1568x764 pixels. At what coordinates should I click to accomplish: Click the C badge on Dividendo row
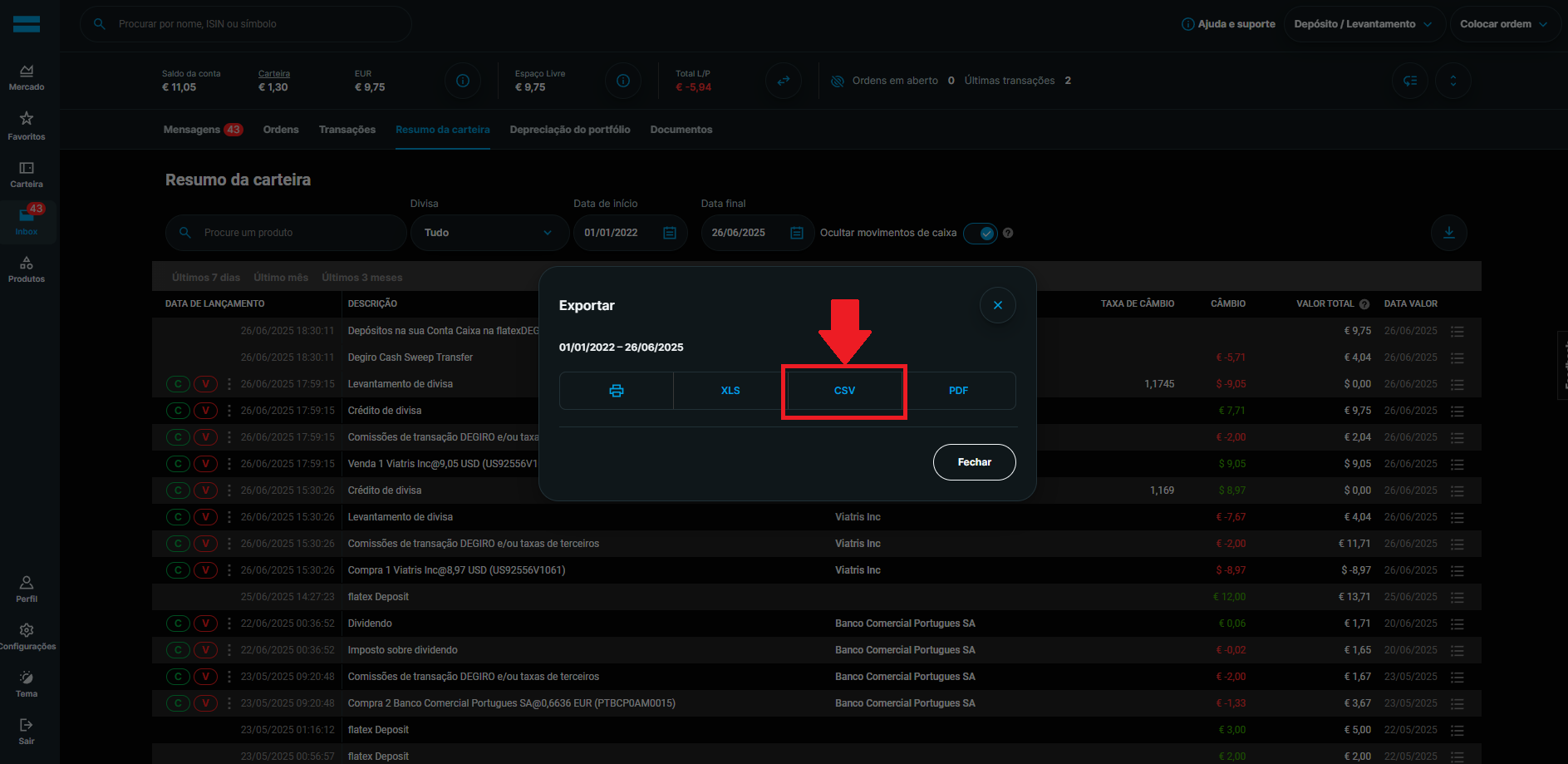178,624
